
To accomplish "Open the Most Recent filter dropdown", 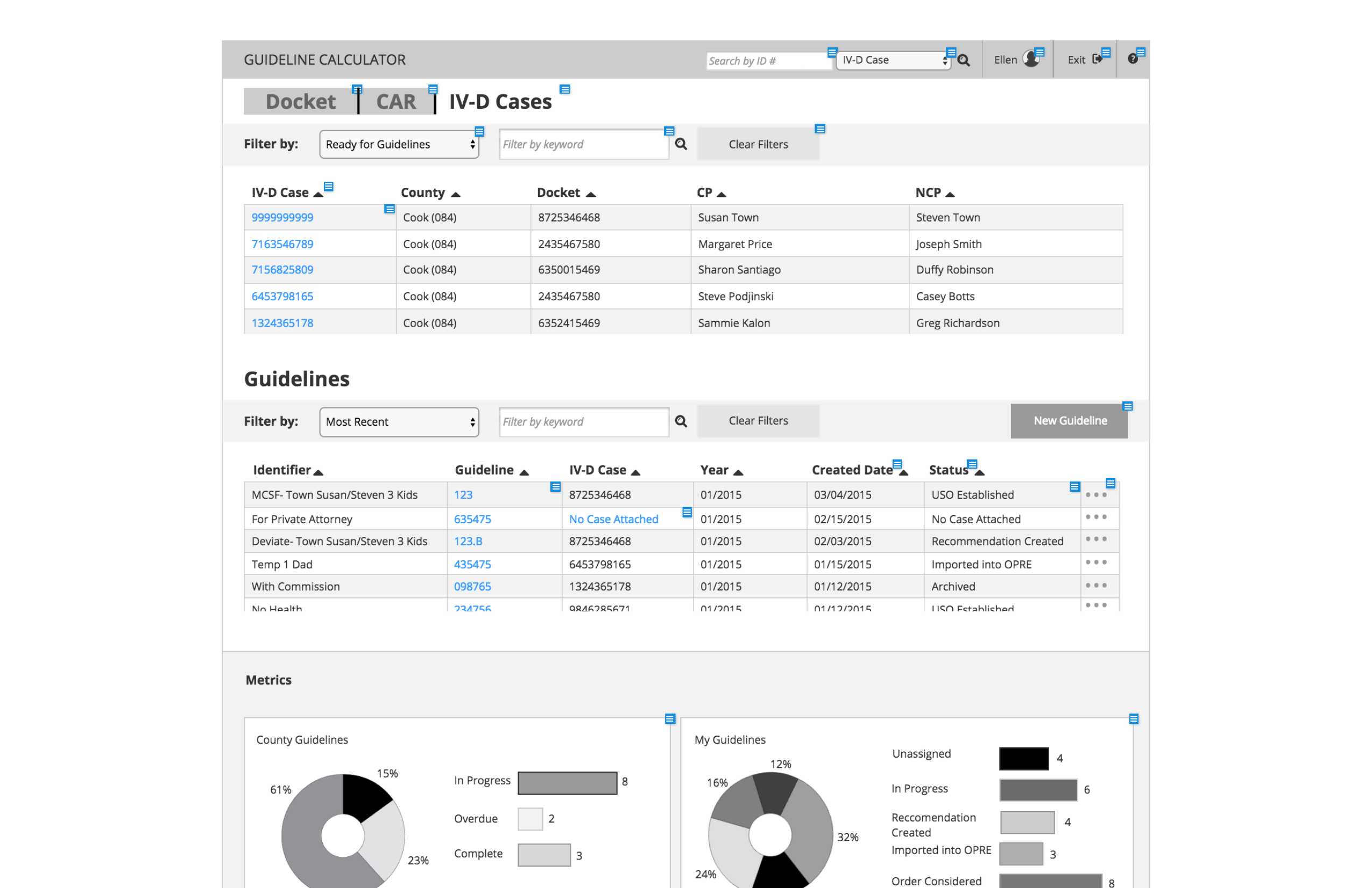I will 399,421.
